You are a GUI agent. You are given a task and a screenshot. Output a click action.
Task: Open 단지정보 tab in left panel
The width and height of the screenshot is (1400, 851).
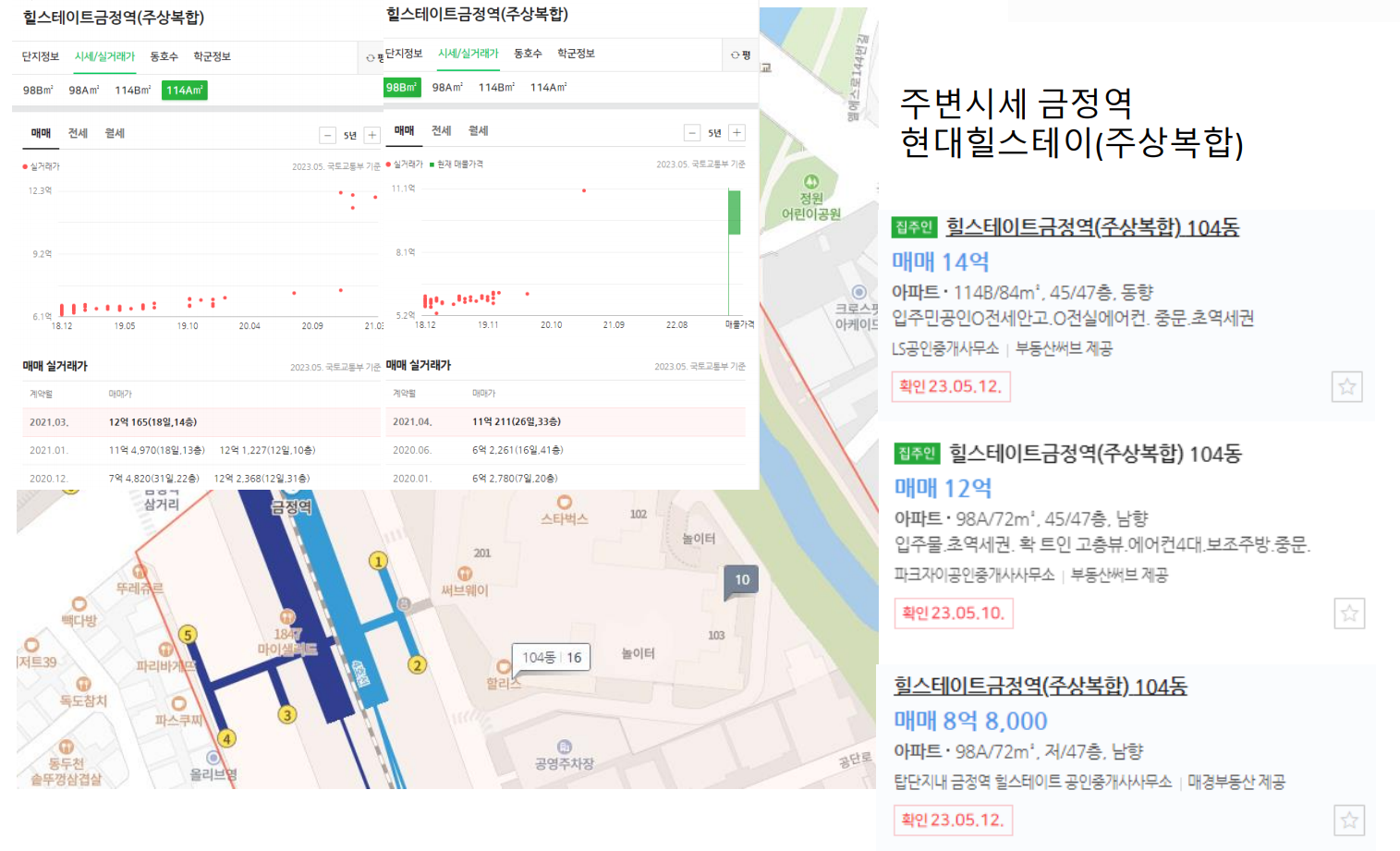41,56
